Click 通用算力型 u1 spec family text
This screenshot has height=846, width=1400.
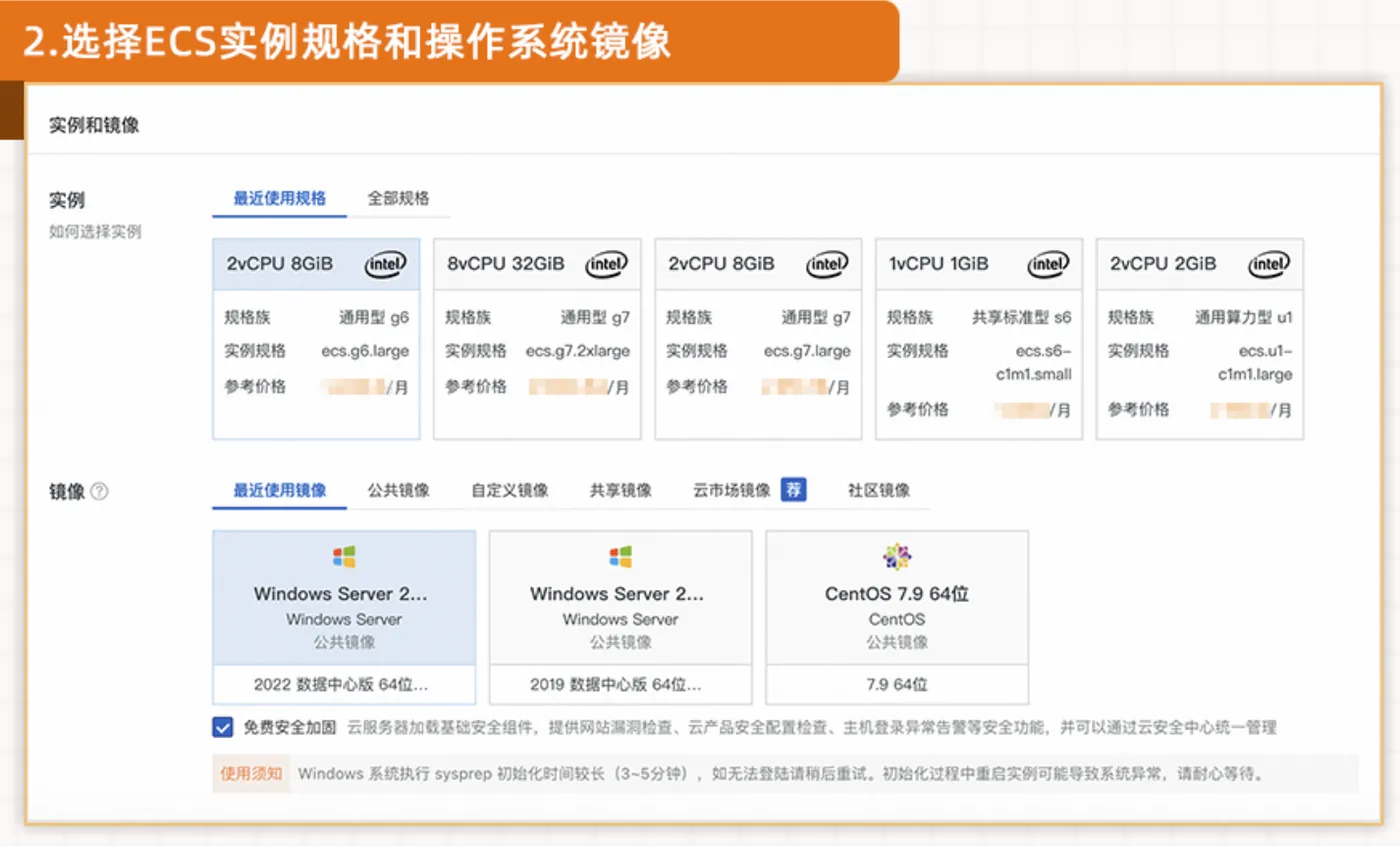click(x=1244, y=318)
